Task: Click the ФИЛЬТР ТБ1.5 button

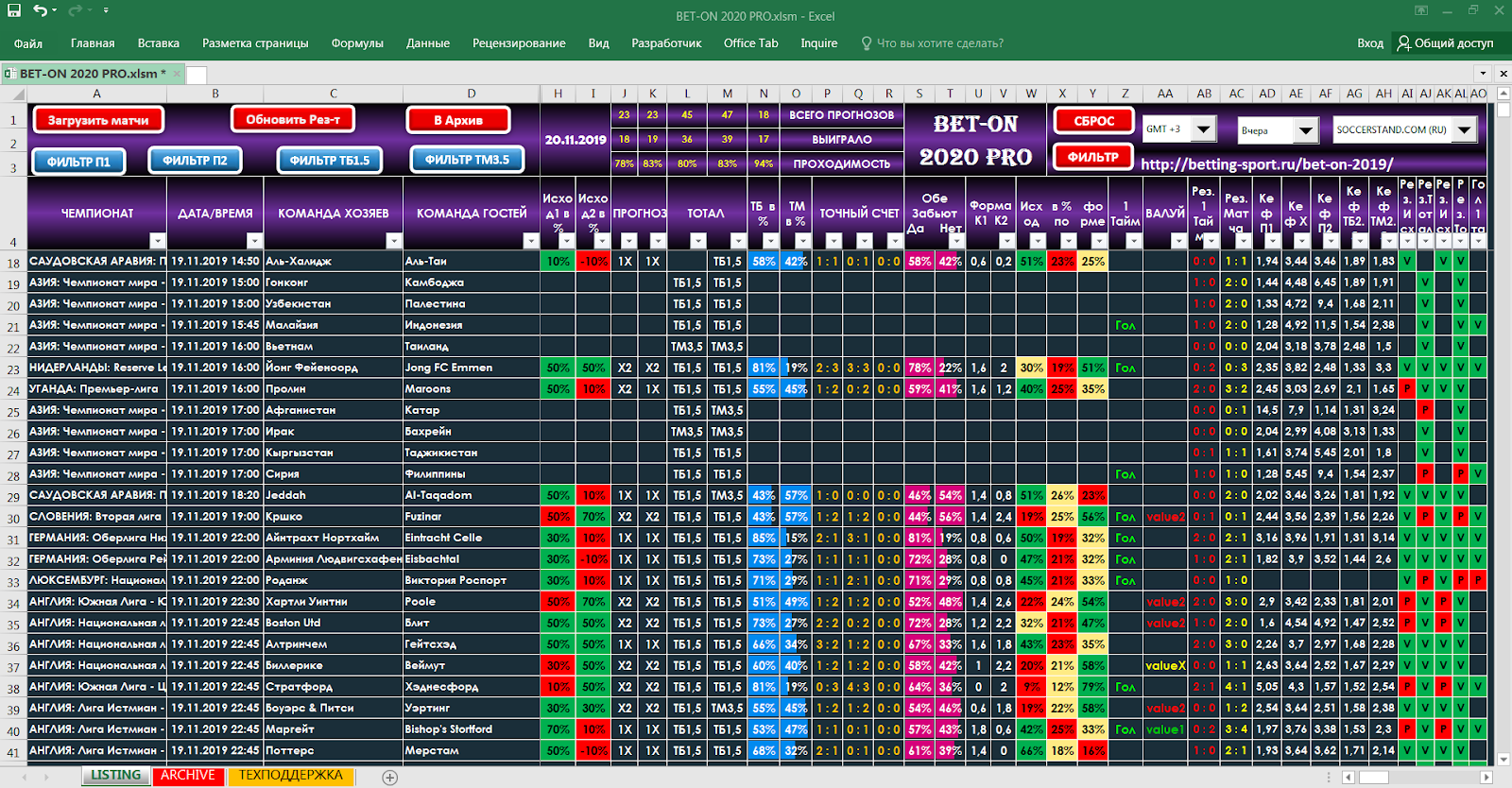Action: (330, 161)
